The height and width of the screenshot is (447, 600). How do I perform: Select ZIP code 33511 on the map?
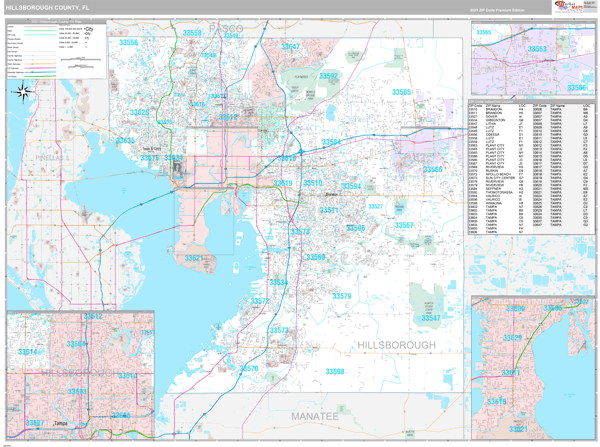pyautogui.click(x=329, y=210)
